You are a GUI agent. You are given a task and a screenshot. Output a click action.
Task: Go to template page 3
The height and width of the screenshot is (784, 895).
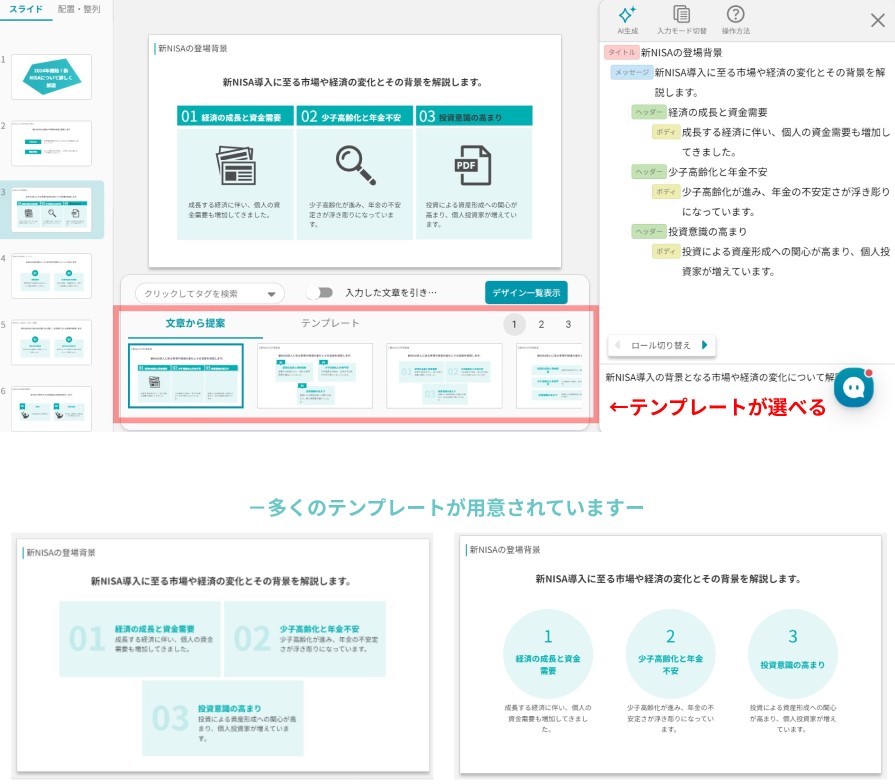click(x=568, y=324)
